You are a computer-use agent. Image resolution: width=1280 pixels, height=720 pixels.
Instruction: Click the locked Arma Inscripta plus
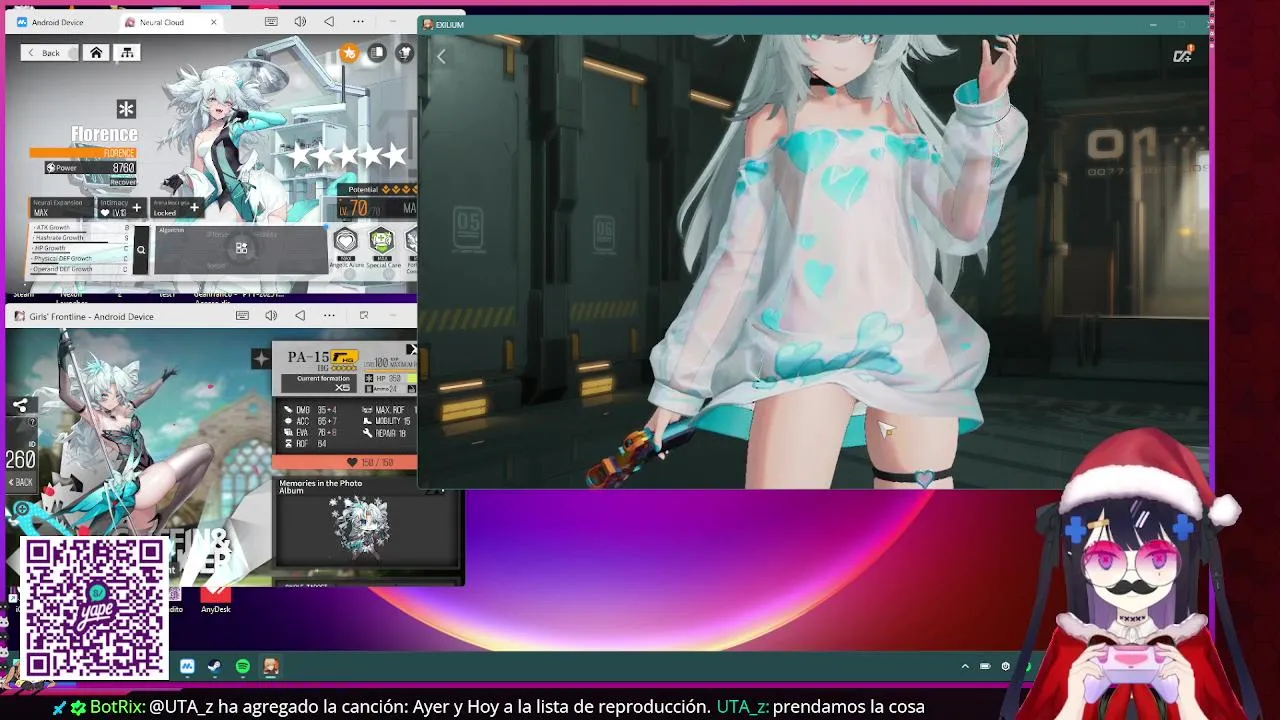(x=195, y=208)
